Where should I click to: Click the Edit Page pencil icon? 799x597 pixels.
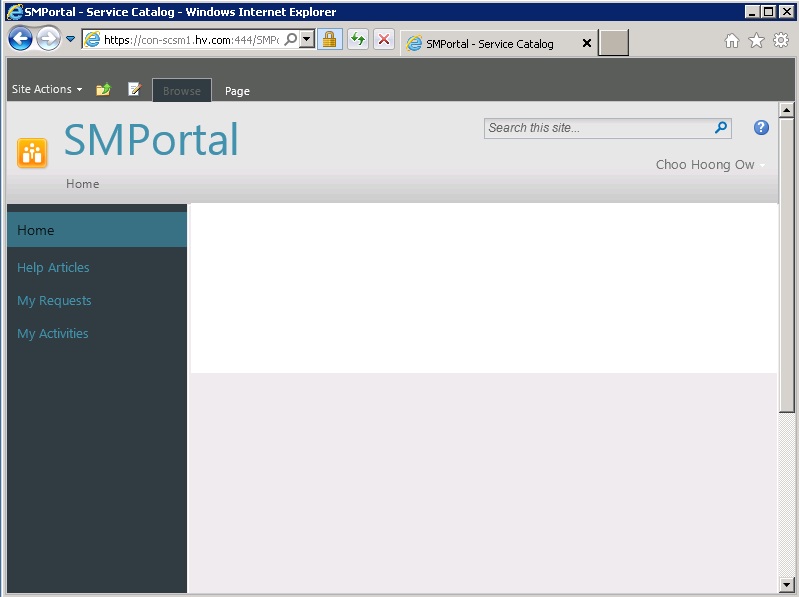click(x=135, y=89)
